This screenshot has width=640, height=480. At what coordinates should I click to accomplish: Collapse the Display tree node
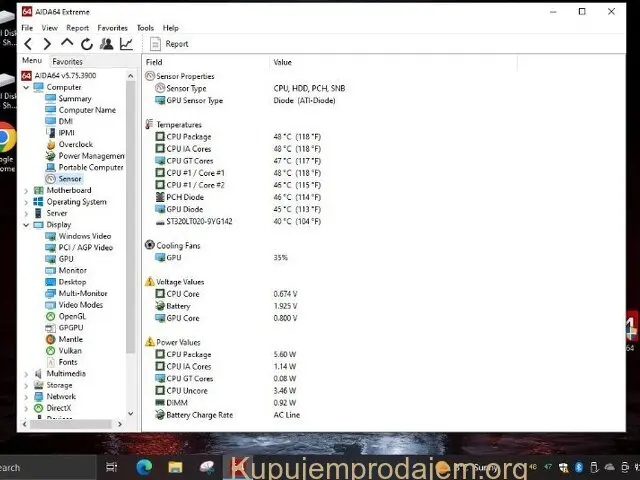click(27, 225)
